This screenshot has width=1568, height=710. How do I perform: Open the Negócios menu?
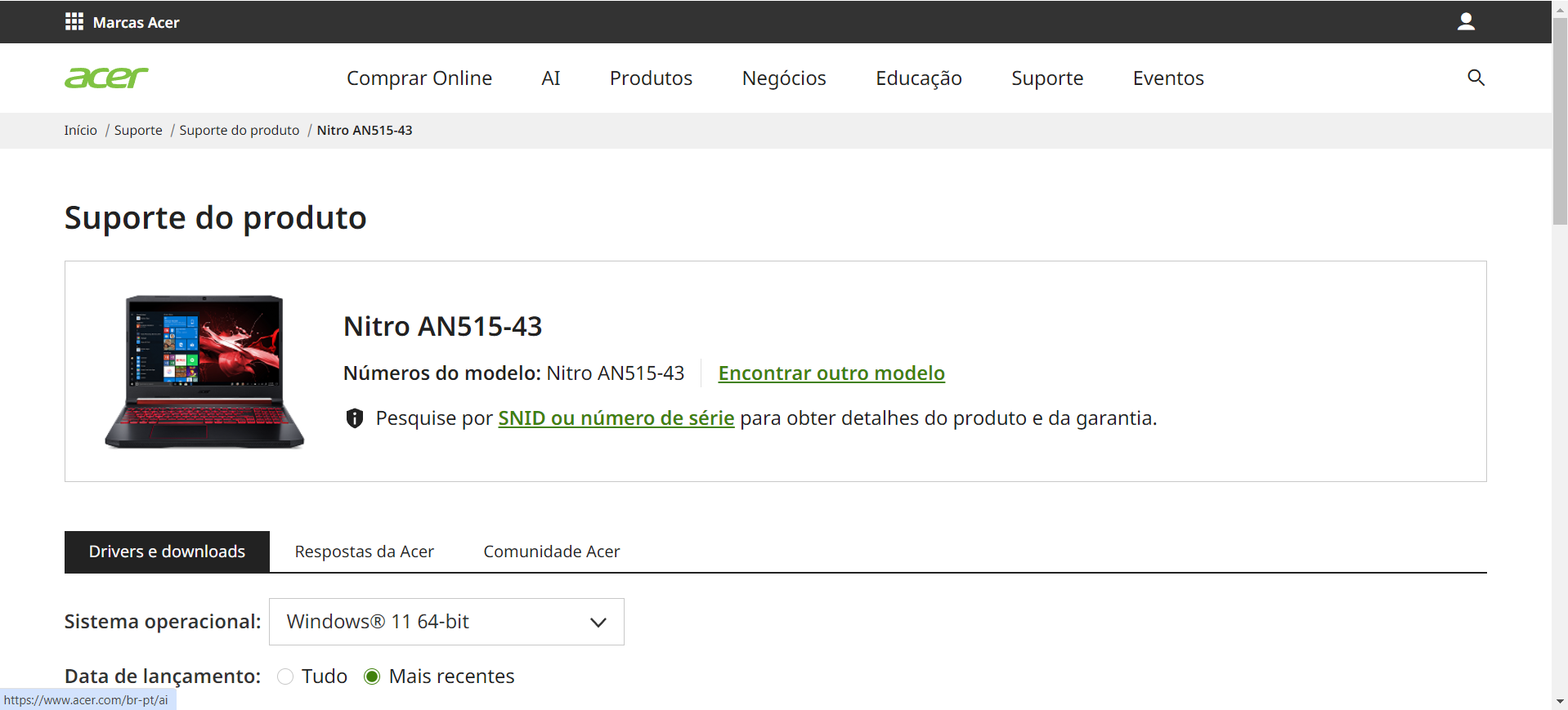(x=784, y=78)
